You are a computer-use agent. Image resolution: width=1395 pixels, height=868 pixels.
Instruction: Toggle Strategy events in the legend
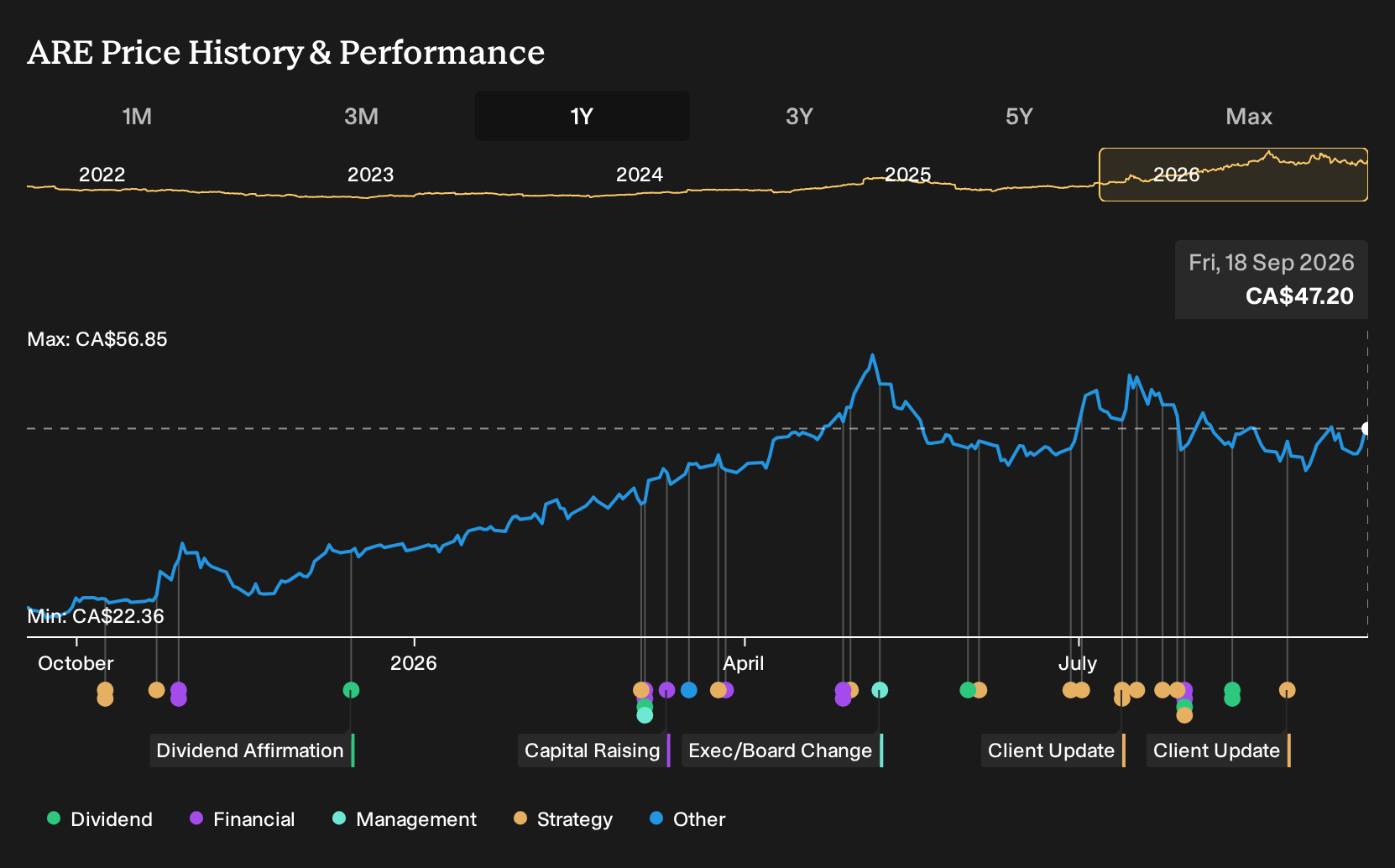coord(563,819)
